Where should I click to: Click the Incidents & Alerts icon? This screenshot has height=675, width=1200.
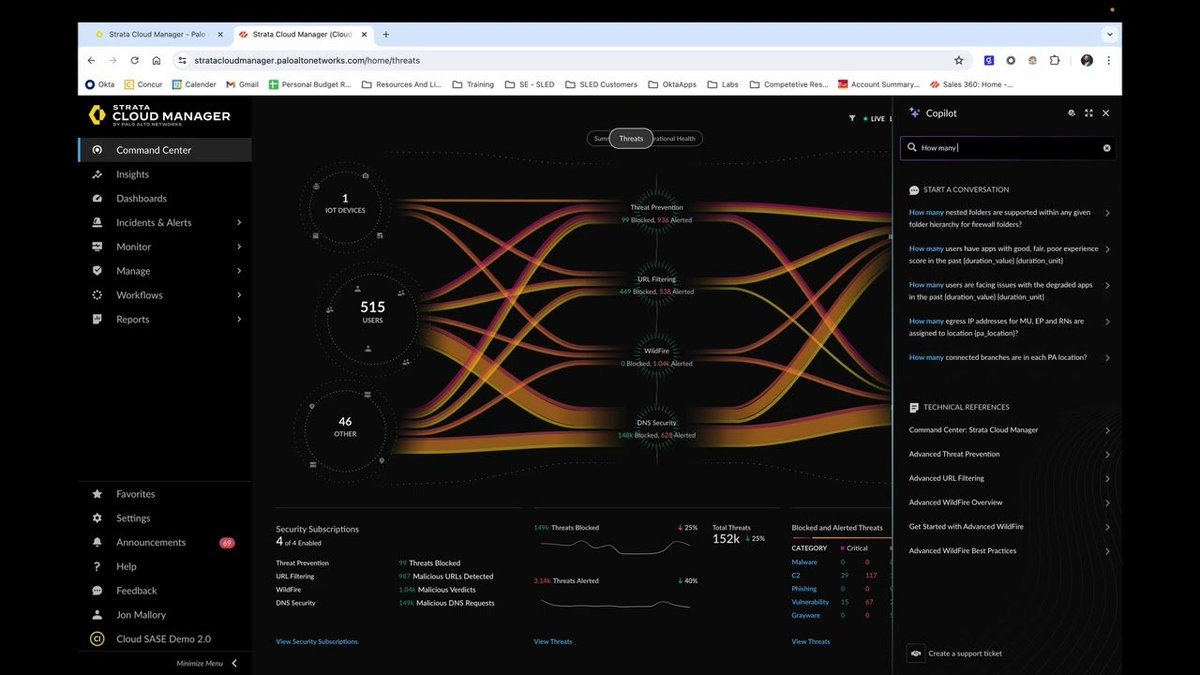(x=97, y=222)
